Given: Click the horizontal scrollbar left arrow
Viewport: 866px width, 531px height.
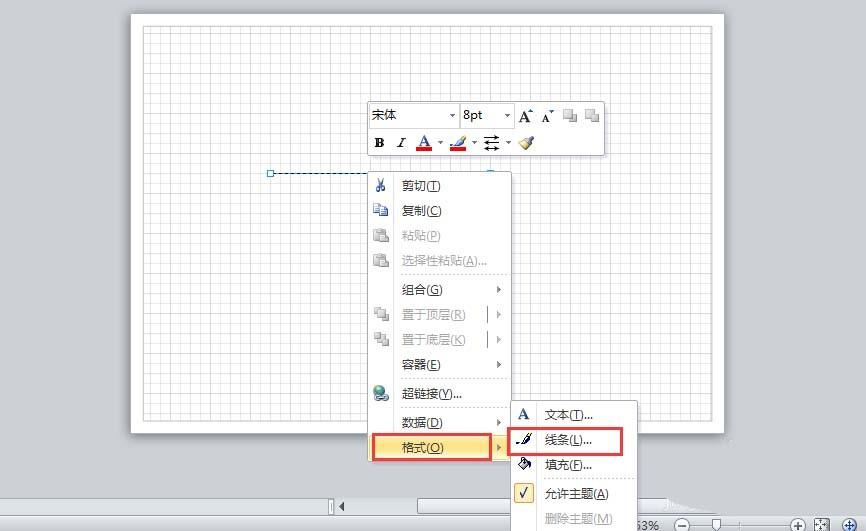Looking at the screenshot, I should point(342,506).
